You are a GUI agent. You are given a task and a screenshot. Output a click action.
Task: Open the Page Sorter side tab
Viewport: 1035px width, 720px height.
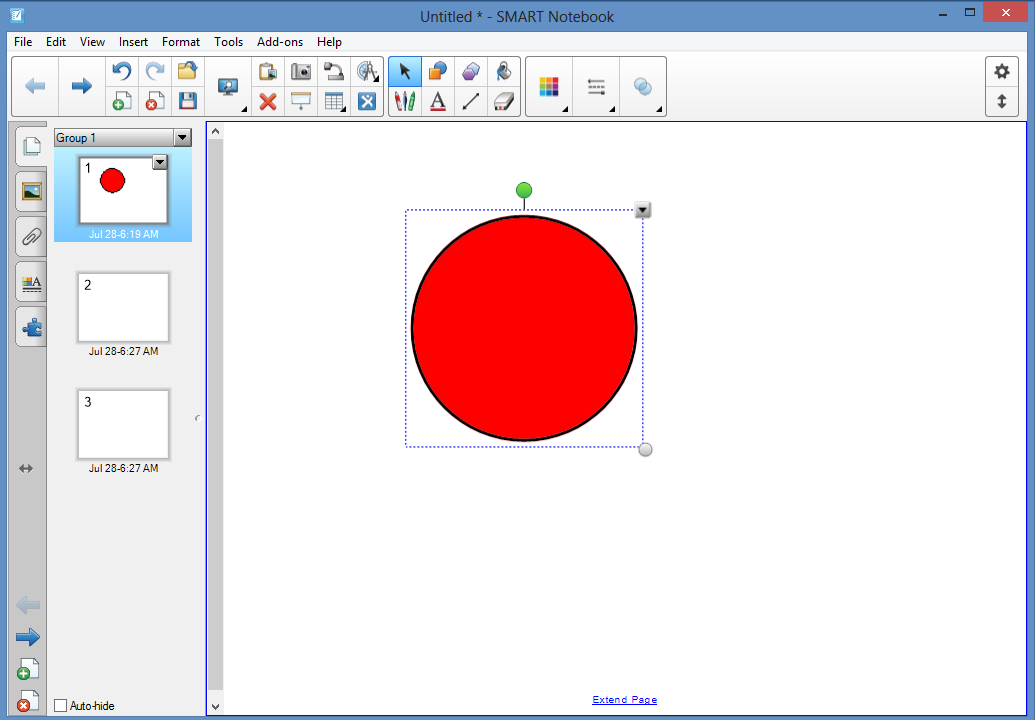31,145
